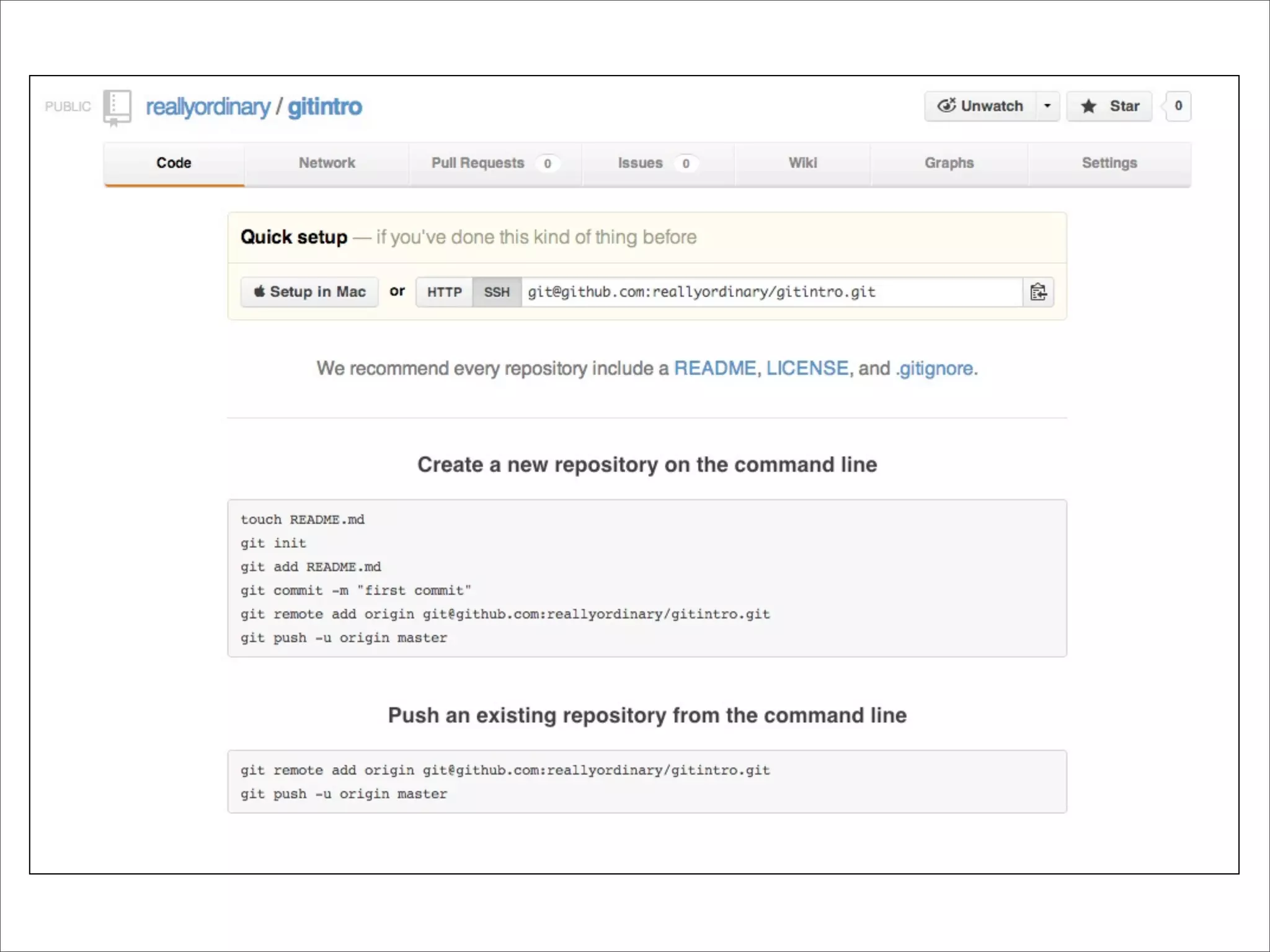The height and width of the screenshot is (952, 1270).
Task: Click the LICENSE link
Action: pos(807,368)
